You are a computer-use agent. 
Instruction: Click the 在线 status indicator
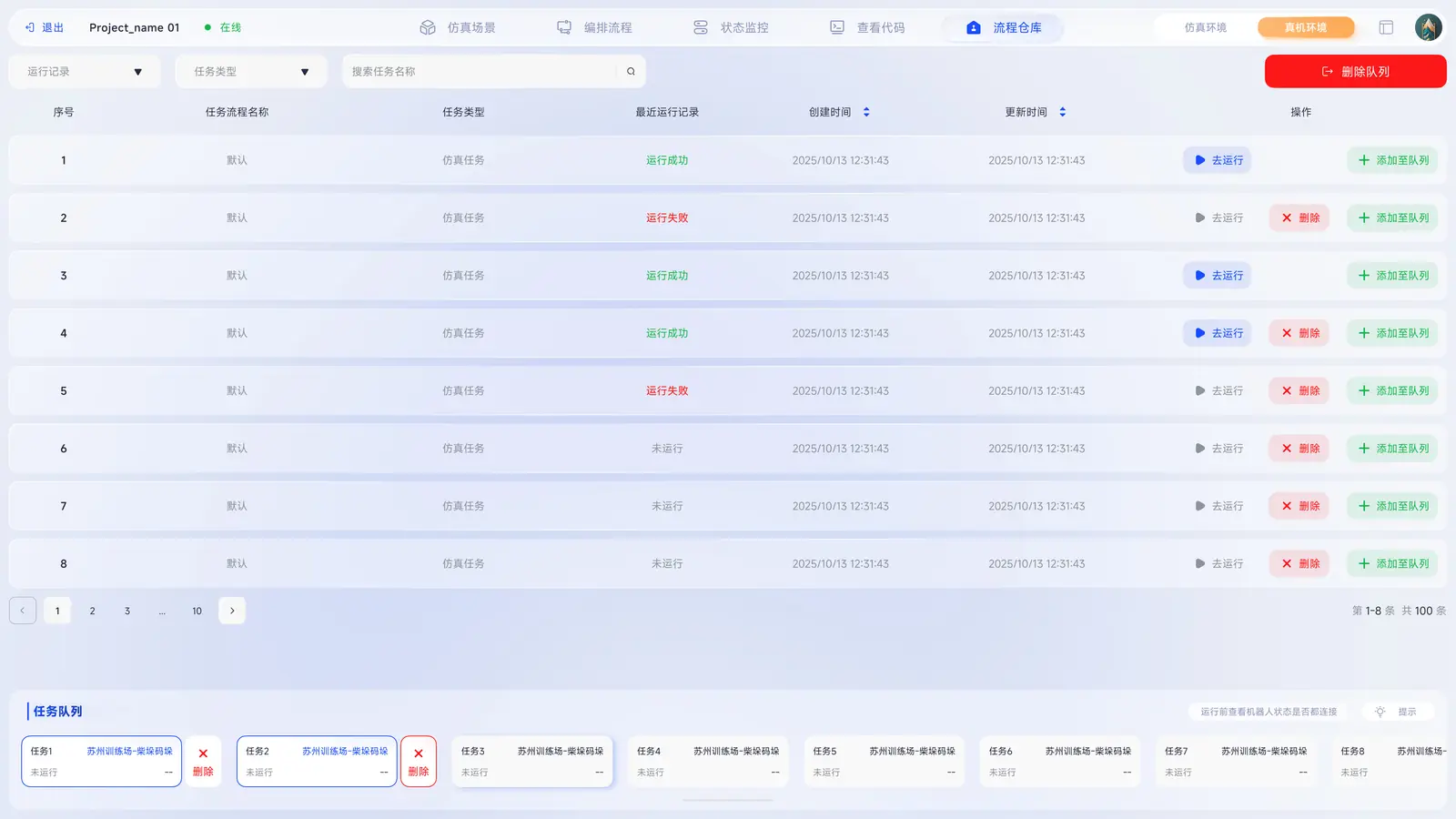click(x=224, y=27)
